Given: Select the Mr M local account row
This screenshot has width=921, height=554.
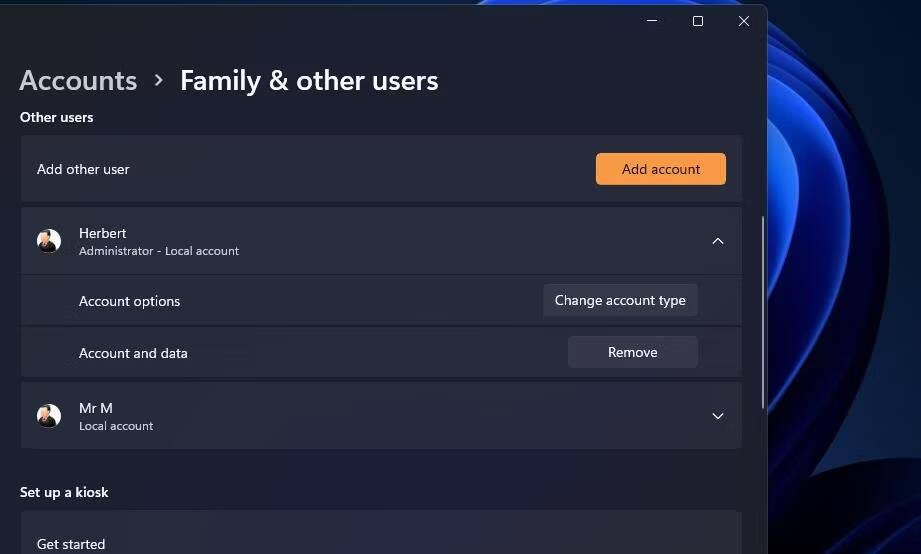Looking at the screenshot, I should 381,416.
